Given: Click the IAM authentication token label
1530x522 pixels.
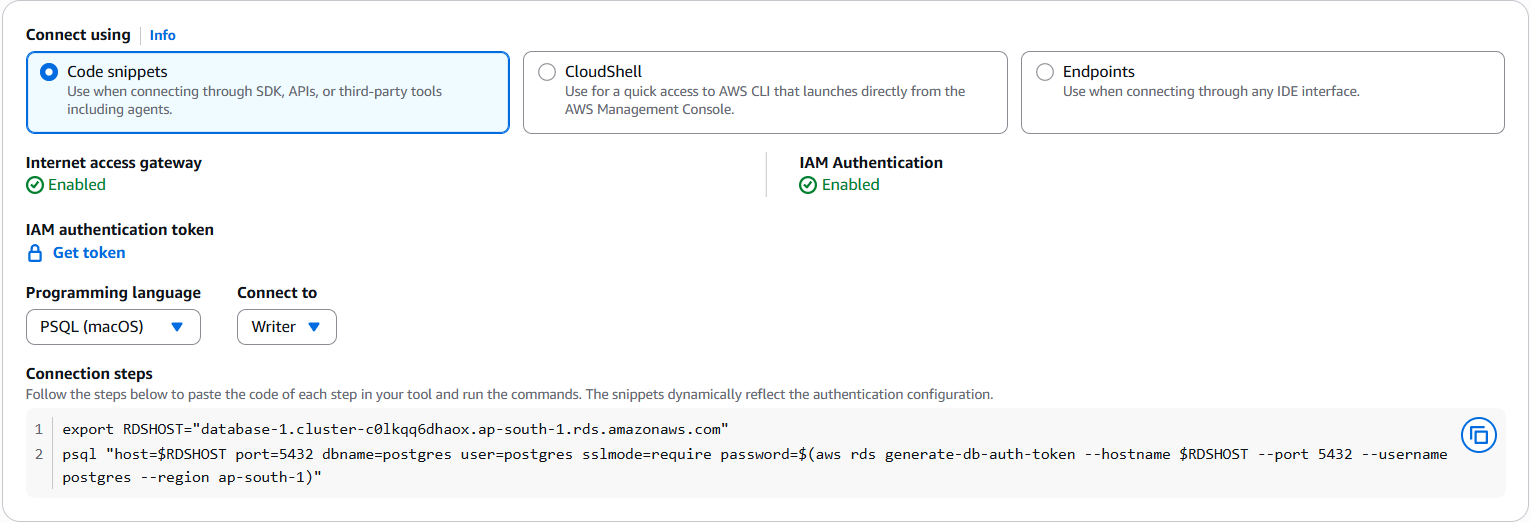Looking at the screenshot, I should (120, 230).
